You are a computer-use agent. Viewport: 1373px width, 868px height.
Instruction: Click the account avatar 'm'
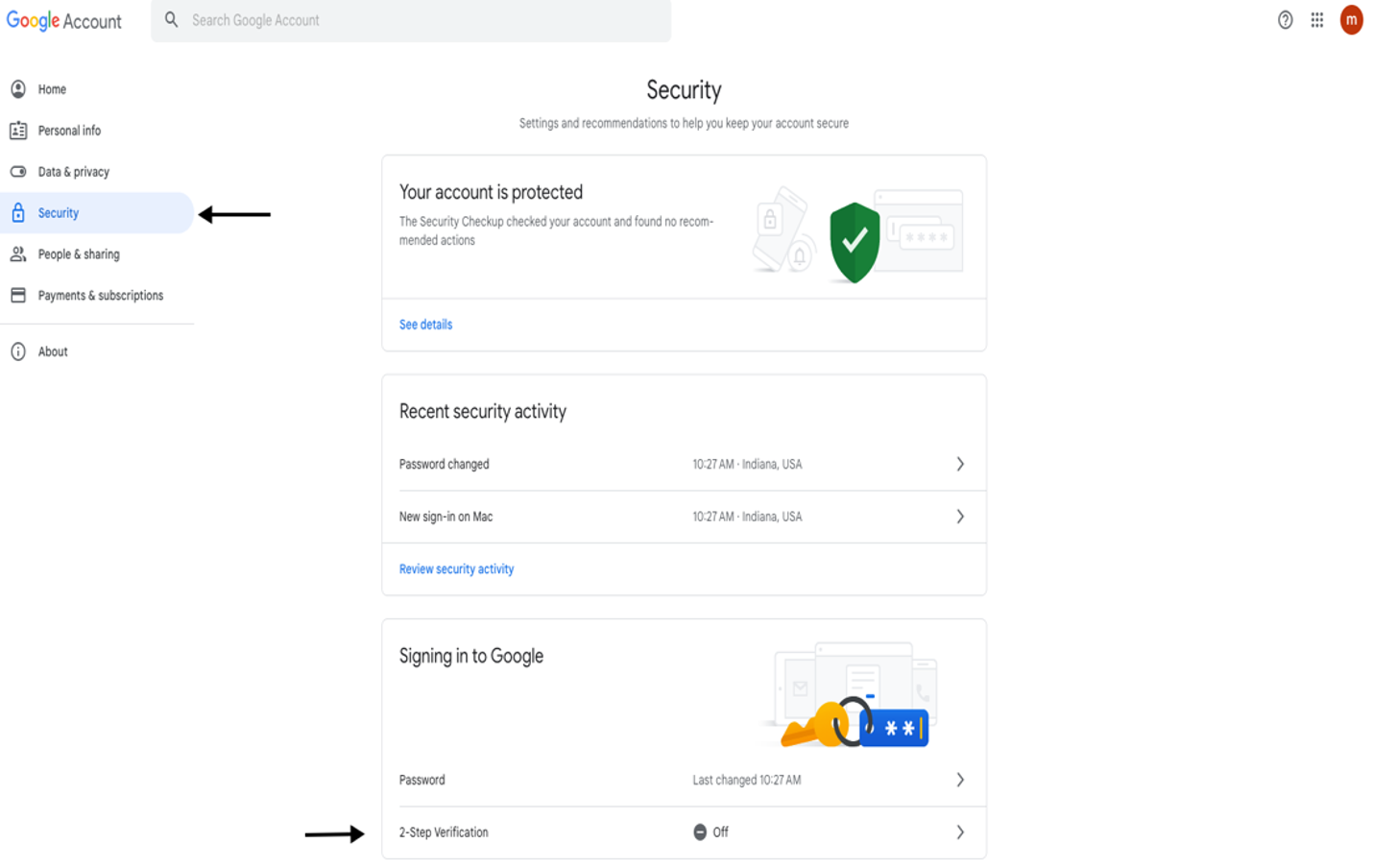[1351, 20]
